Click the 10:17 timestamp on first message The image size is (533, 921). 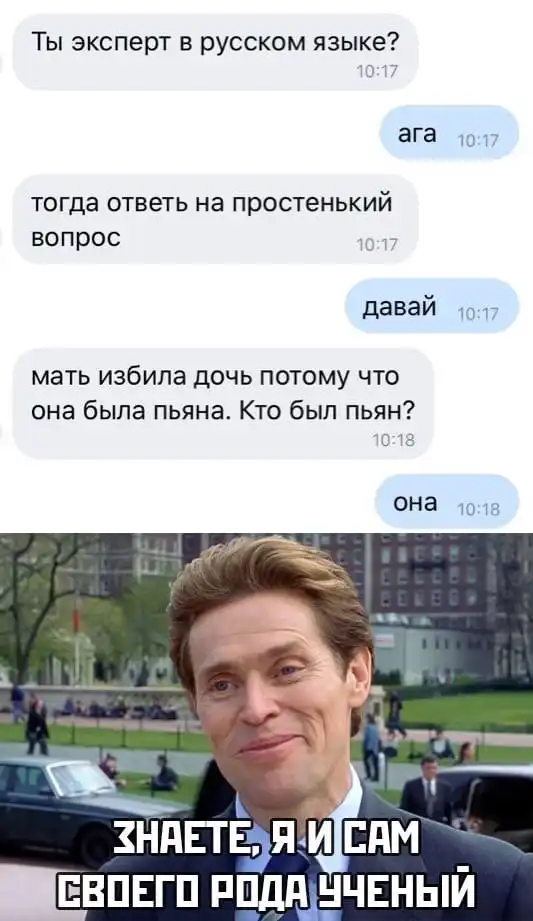coord(377,72)
